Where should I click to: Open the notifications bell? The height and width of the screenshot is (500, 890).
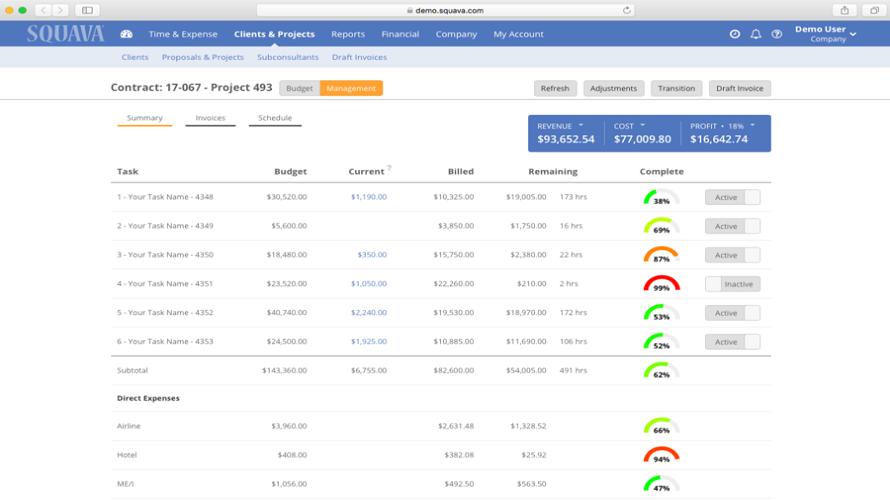[x=756, y=34]
